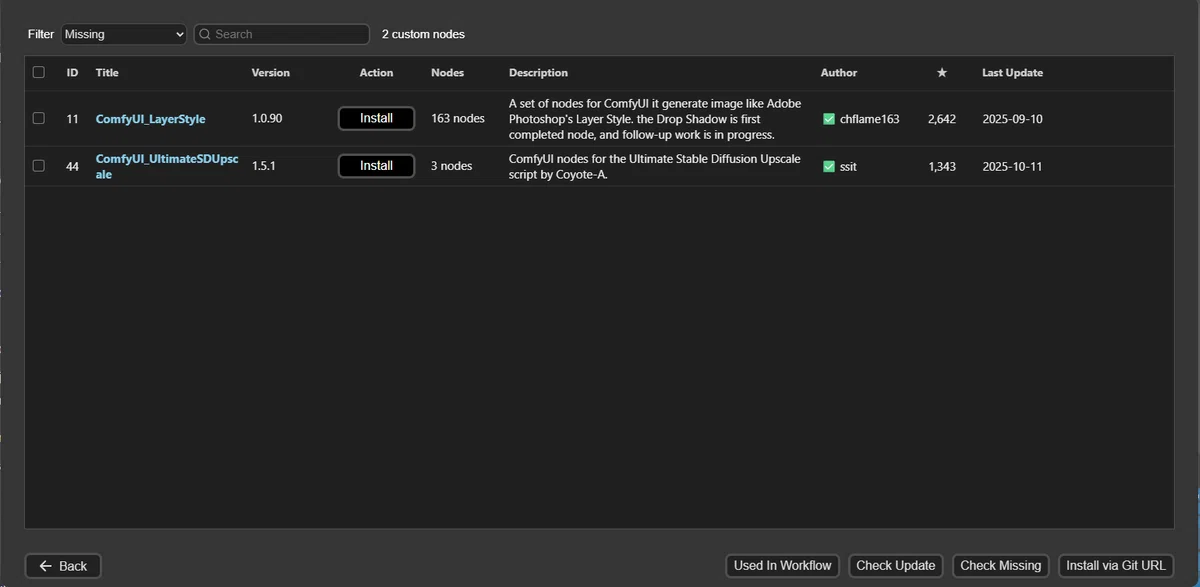Sort by the star column header

941,73
